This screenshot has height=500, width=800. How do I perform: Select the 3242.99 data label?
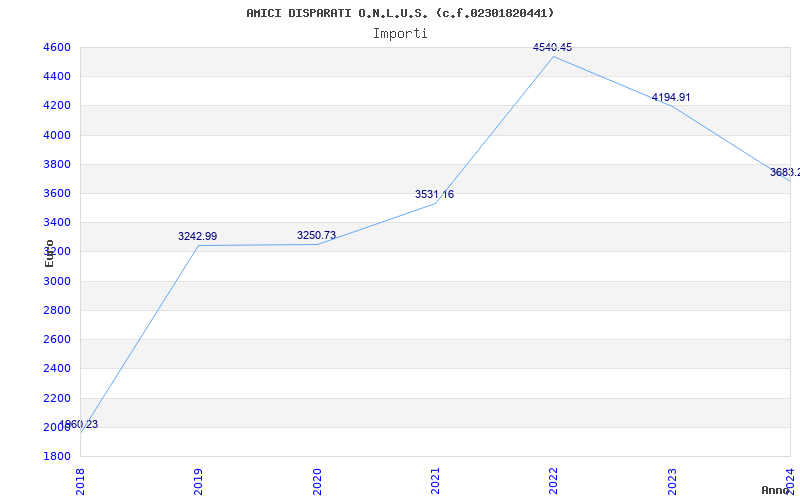click(197, 236)
